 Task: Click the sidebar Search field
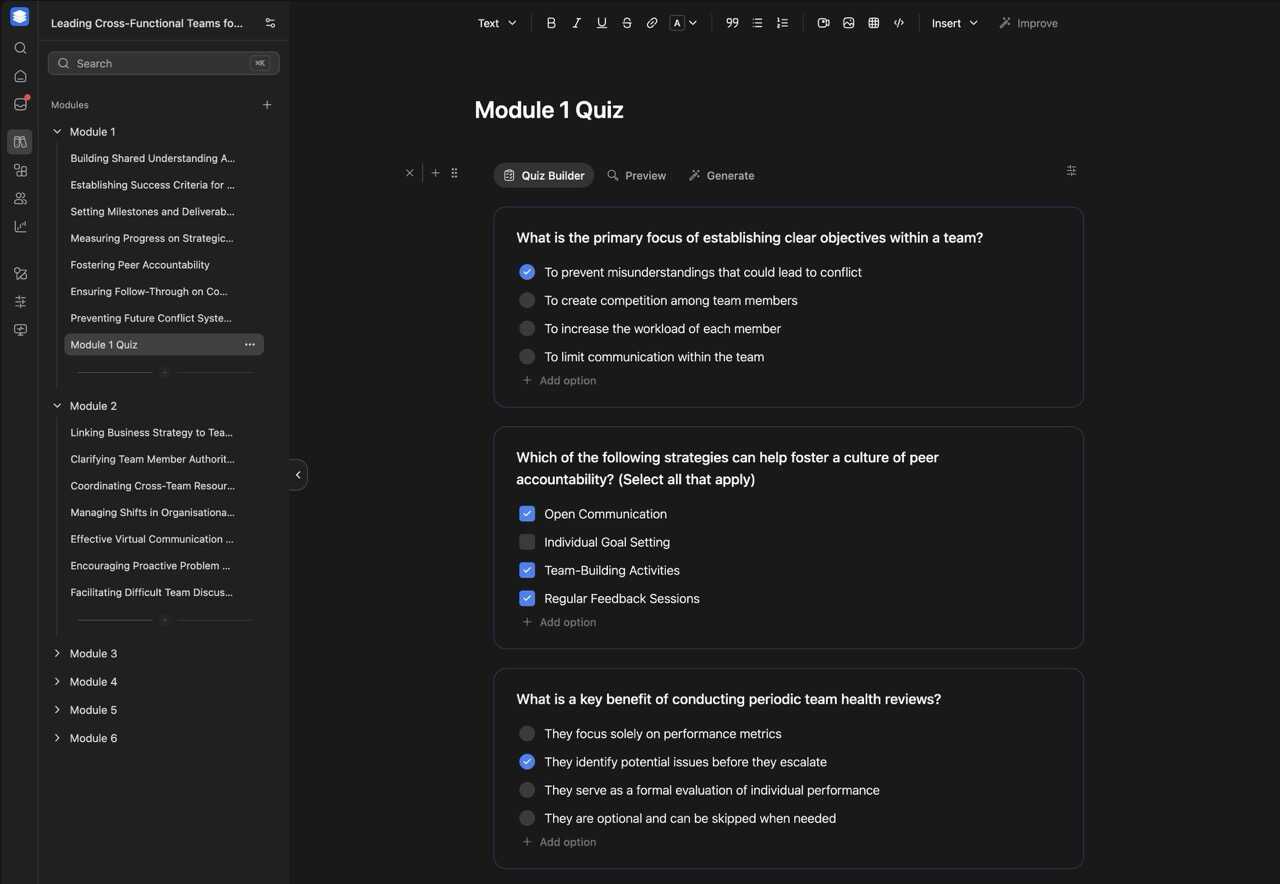pyautogui.click(x=163, y=63)
